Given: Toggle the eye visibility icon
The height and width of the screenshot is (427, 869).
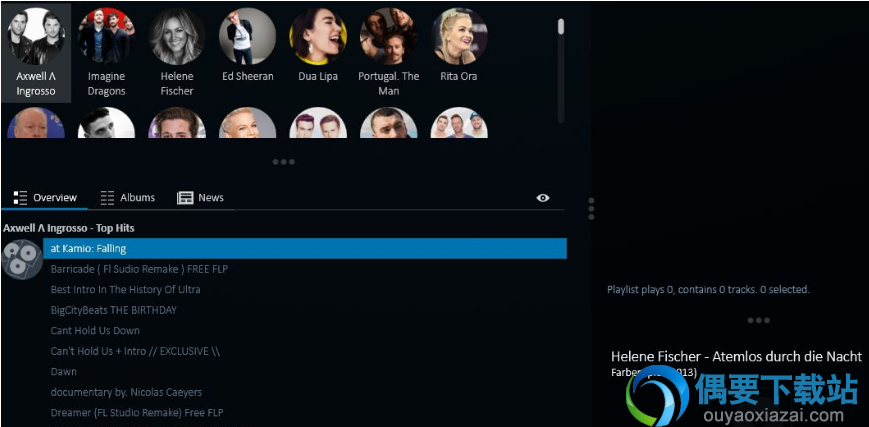Looking at the screenshot, I should [x=543, y=198].
